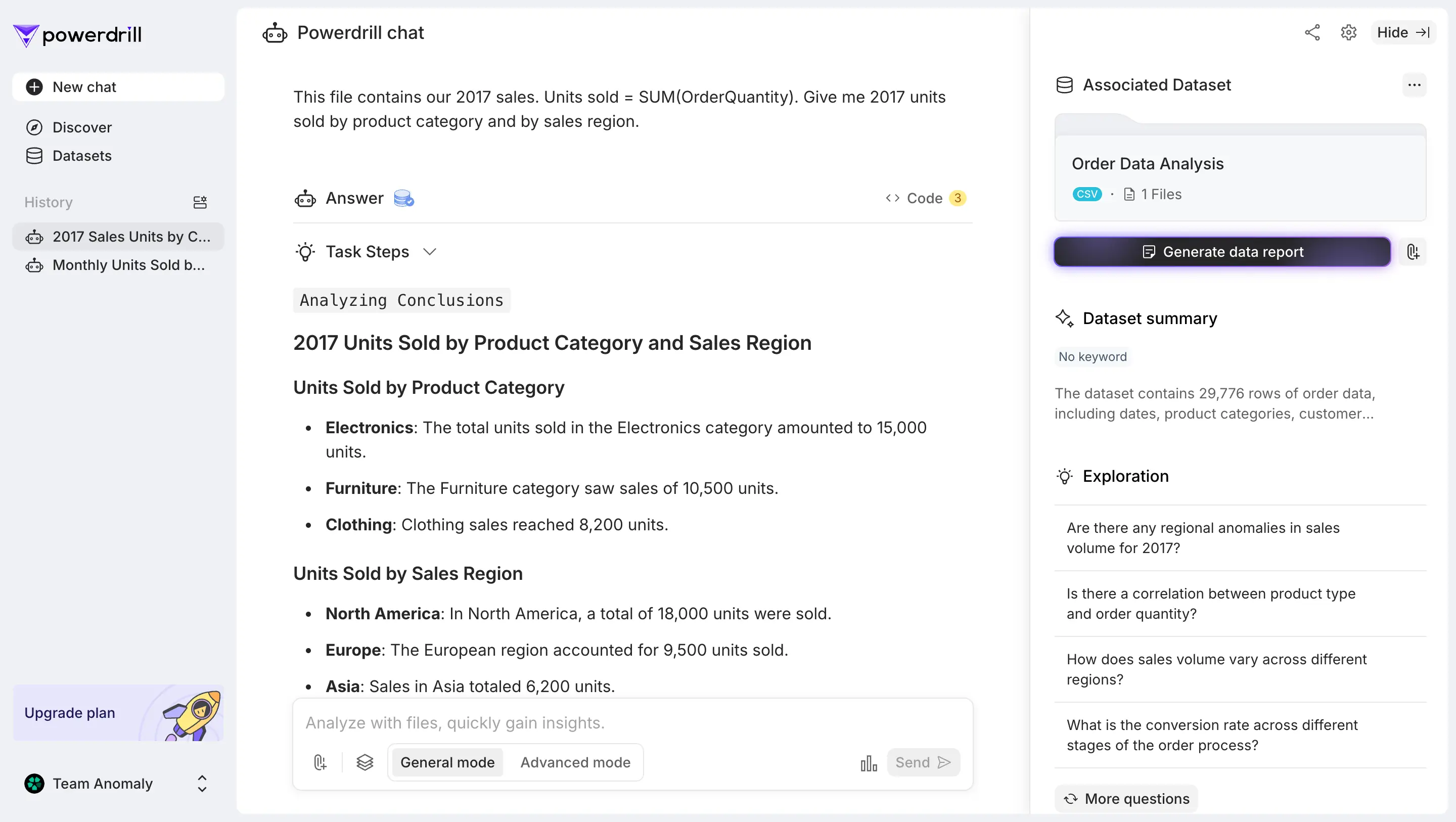Image resolution: width=1456 pixels, height=822 pixels.
Task: Focus the chat message input field
Action: point(632,722)
